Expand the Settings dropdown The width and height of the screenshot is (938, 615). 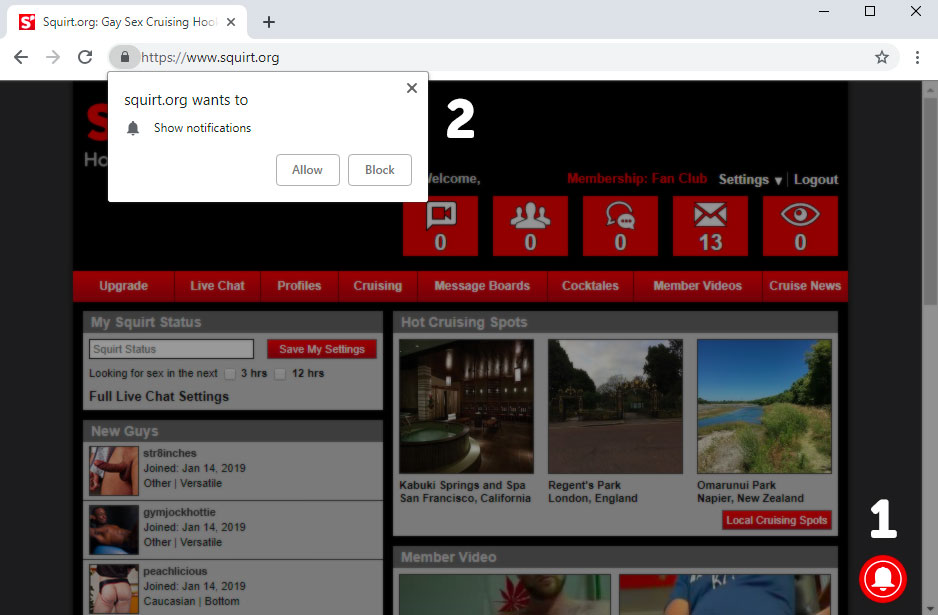[x=750, y=179]
